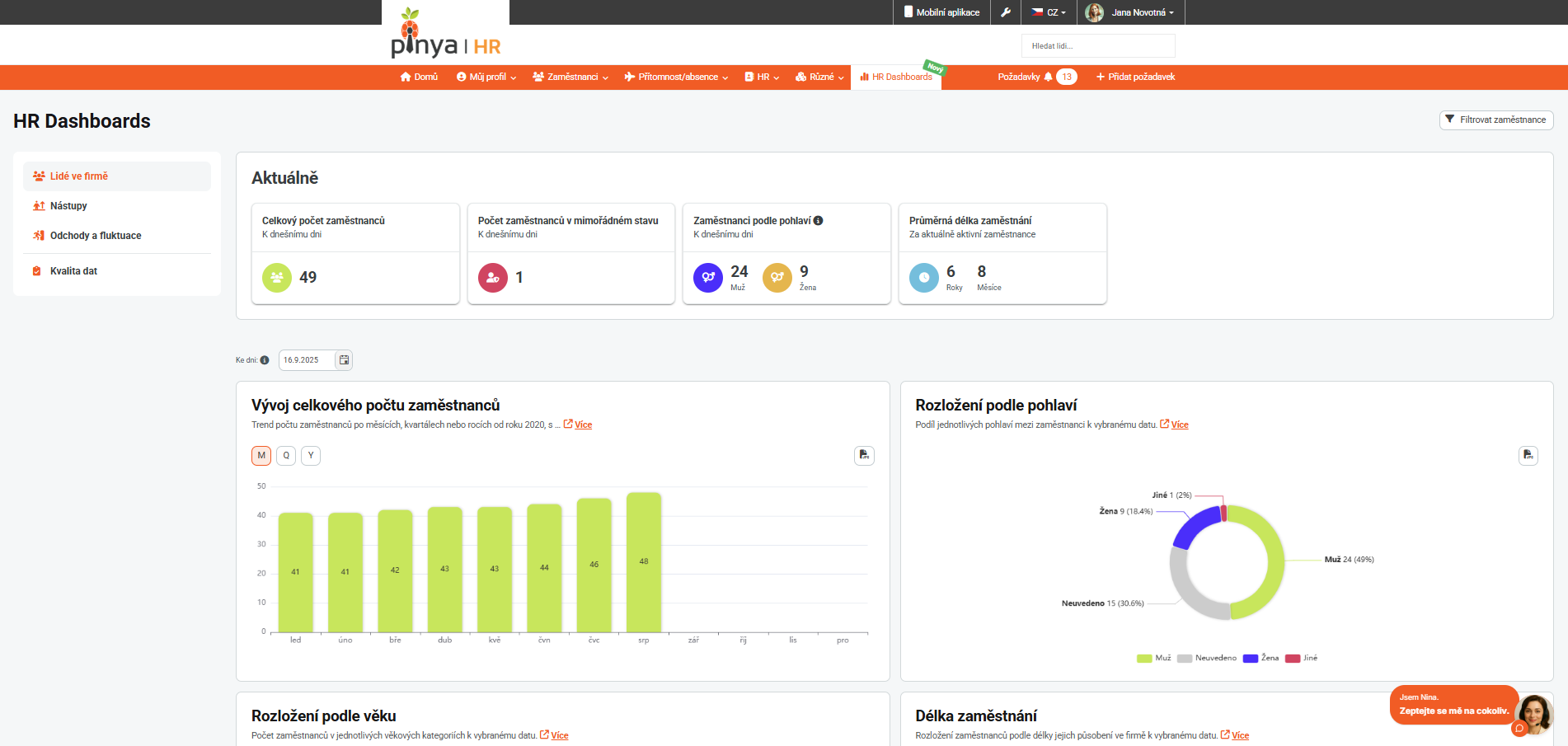
Task: Export the Rozložení podle pohlaví chart
Action: coord(1528,455)
